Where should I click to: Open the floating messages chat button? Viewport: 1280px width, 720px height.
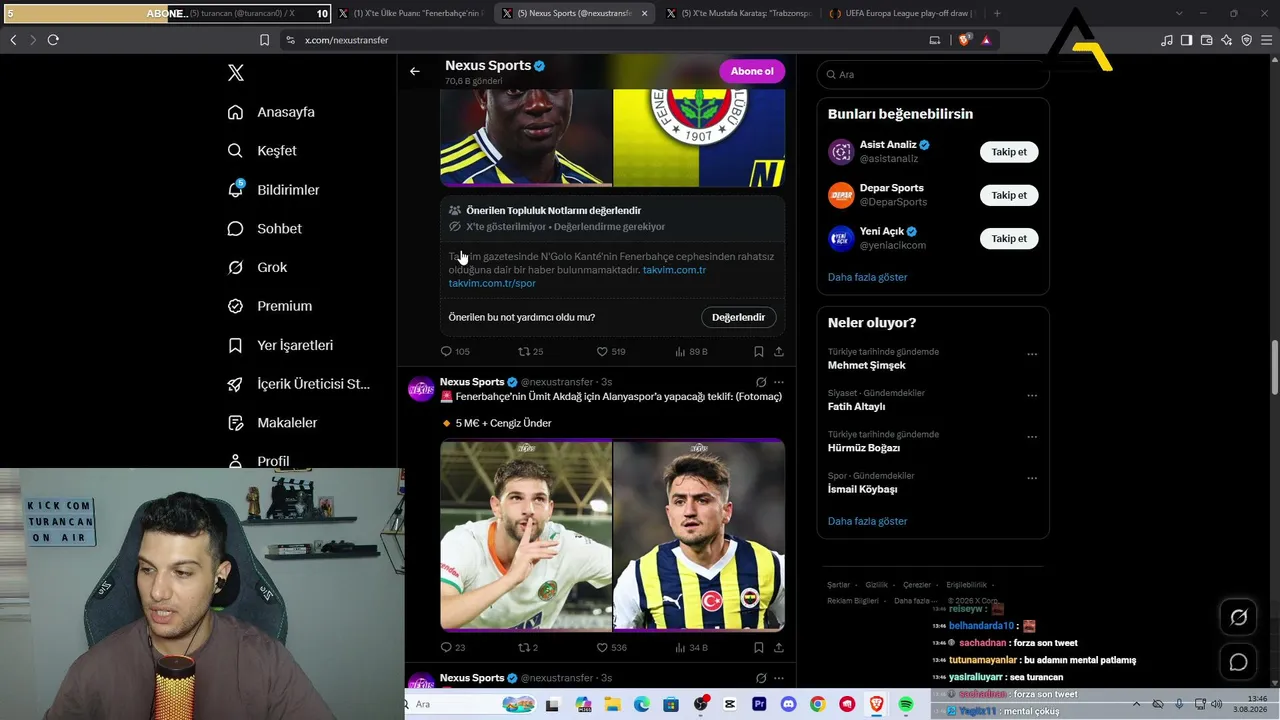point(1238,662)
